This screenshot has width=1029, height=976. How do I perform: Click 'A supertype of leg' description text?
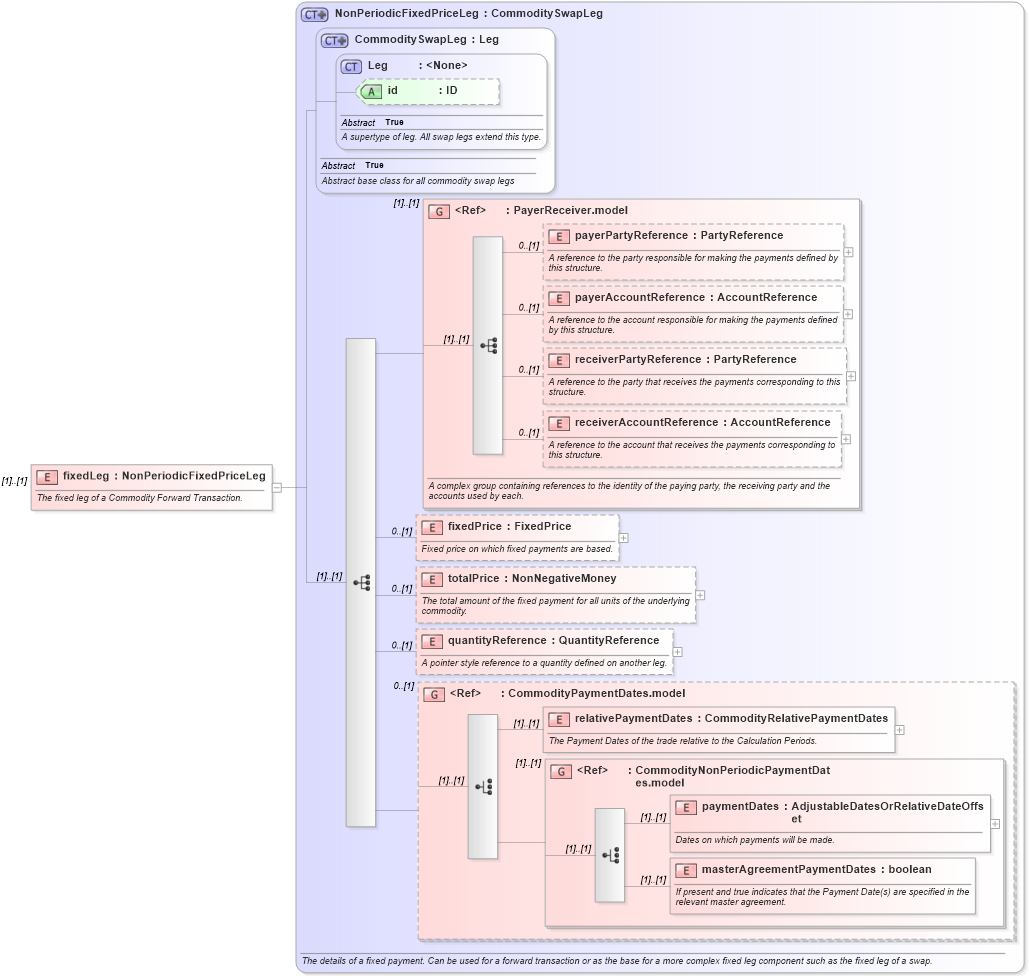pos(441,137)
